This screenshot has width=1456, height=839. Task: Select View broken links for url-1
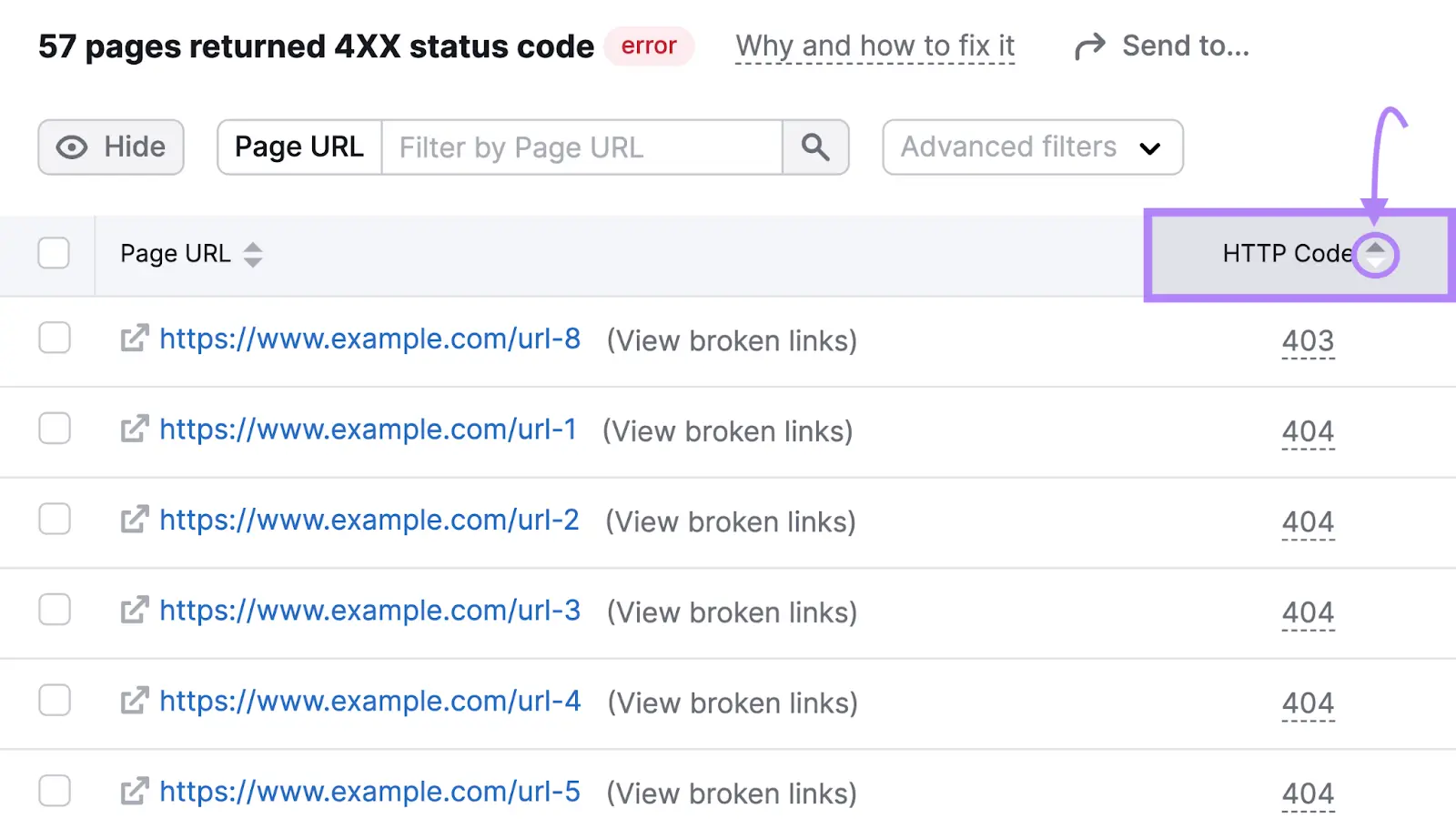[727, 430]
